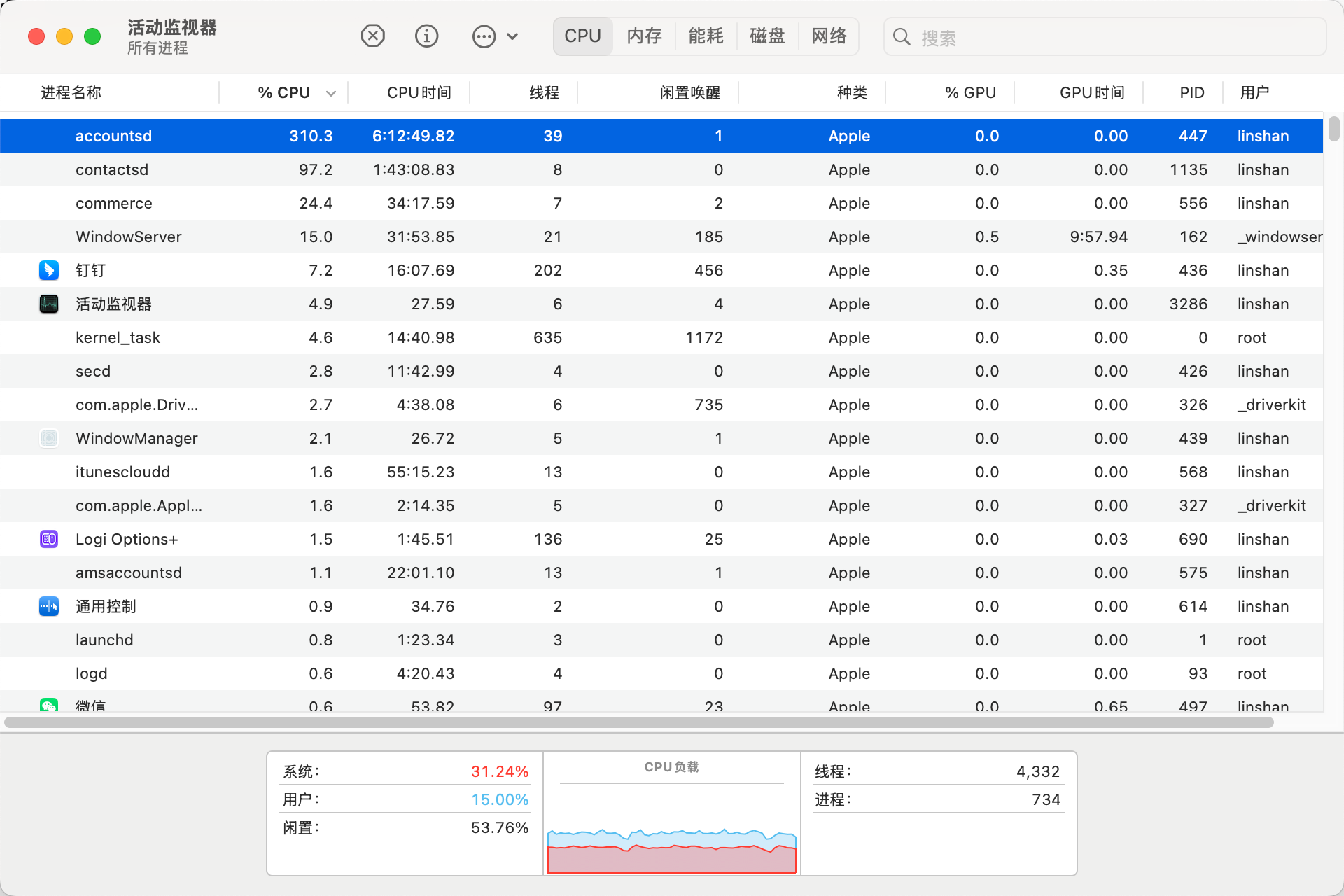Click the vertical scrollbar thumb
This screenshot has height=896, width=1344.
(x=1333, y=129)
